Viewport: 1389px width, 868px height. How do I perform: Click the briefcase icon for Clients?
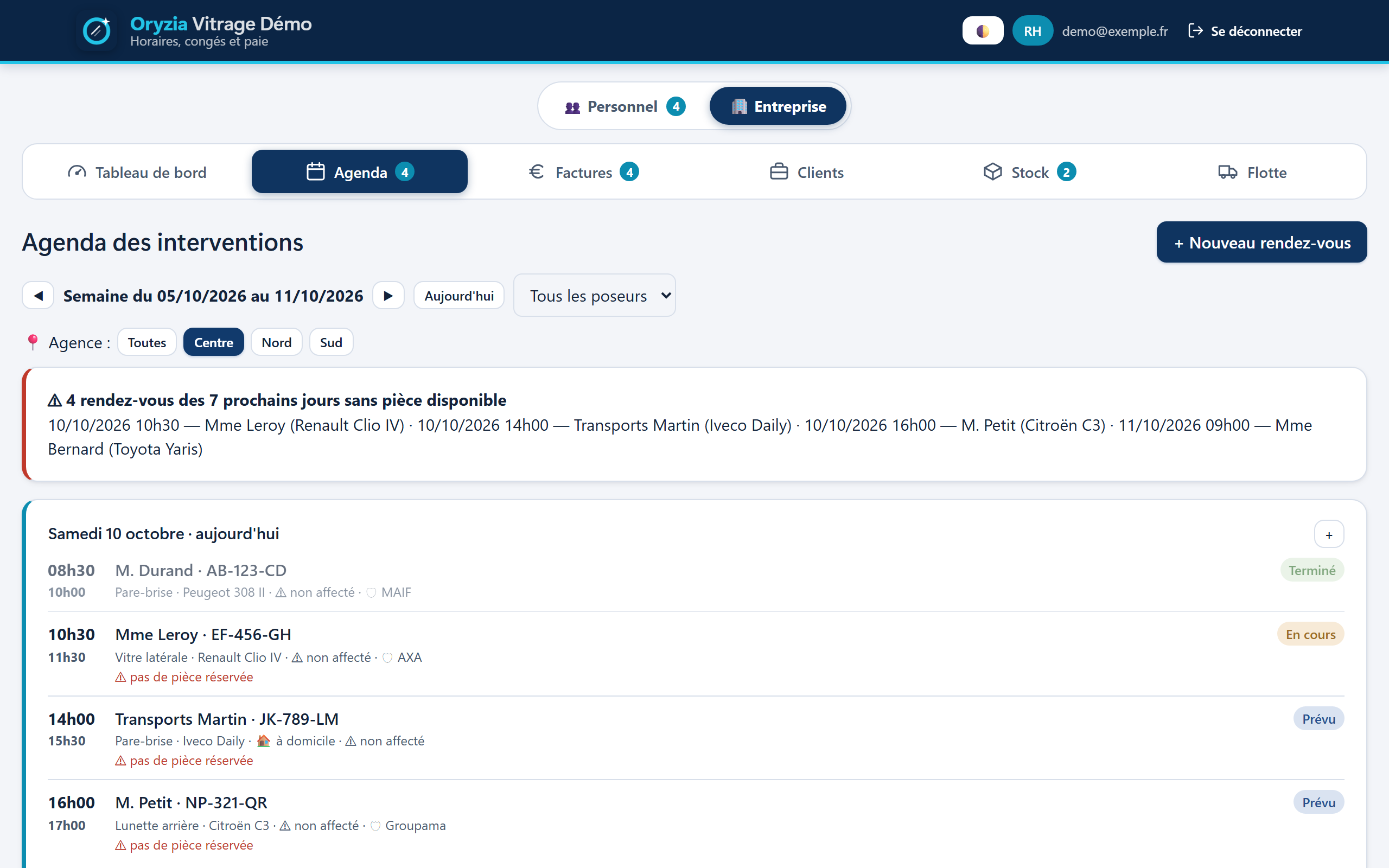(x=778, y=172)
